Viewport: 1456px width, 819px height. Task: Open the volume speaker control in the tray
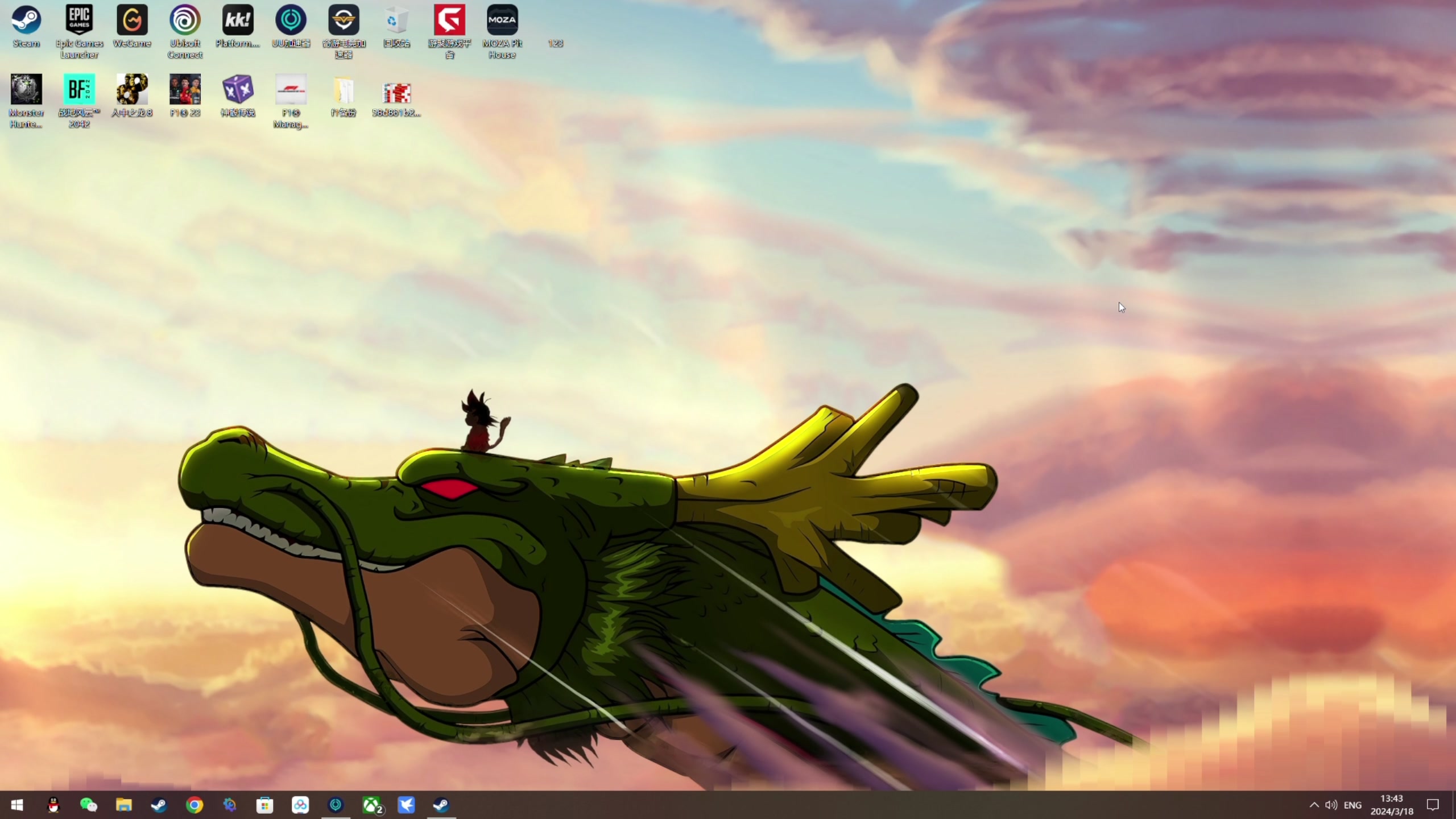pos(1331,805)
